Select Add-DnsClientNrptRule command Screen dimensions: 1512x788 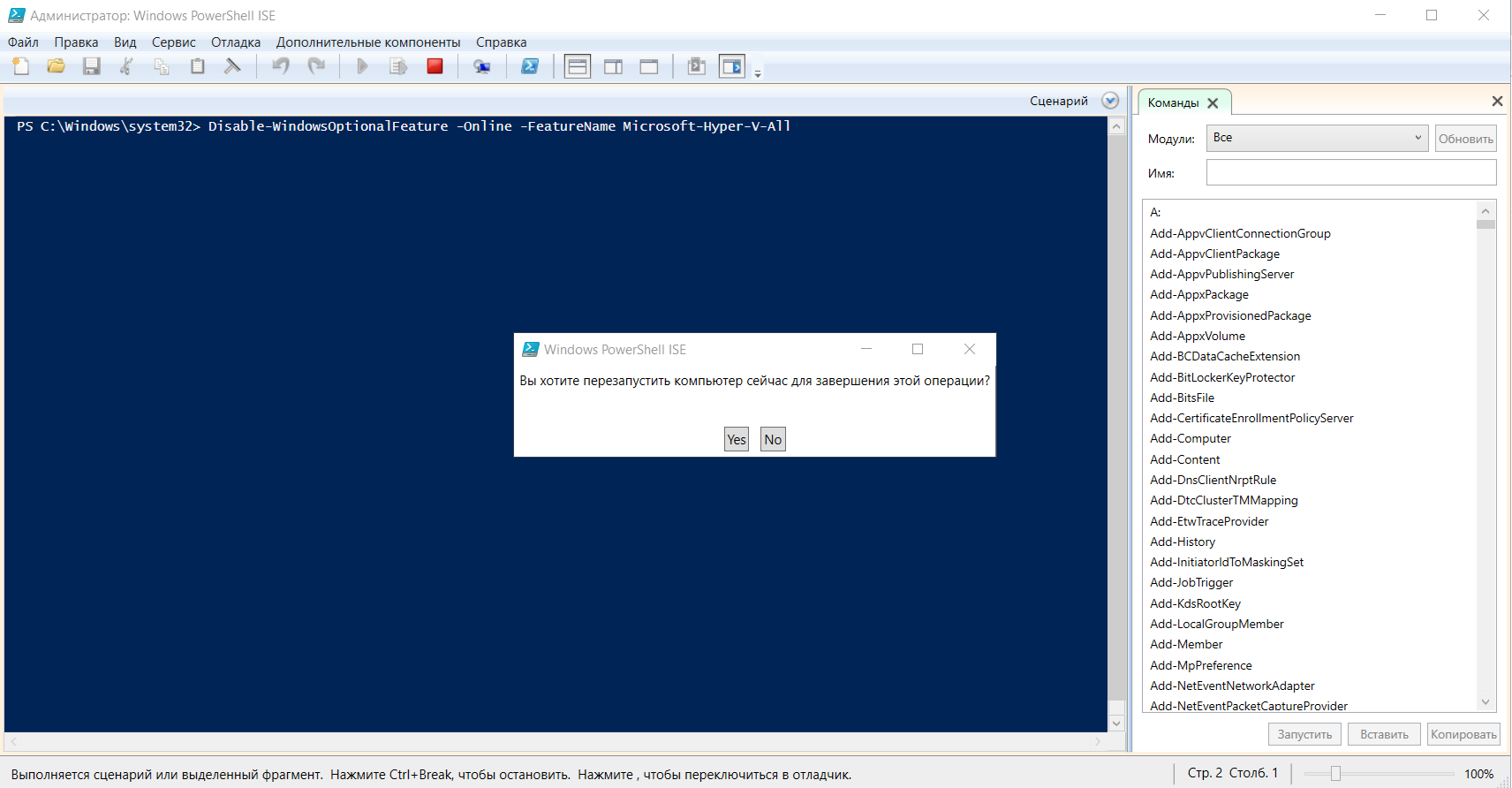click(1213, 480)
